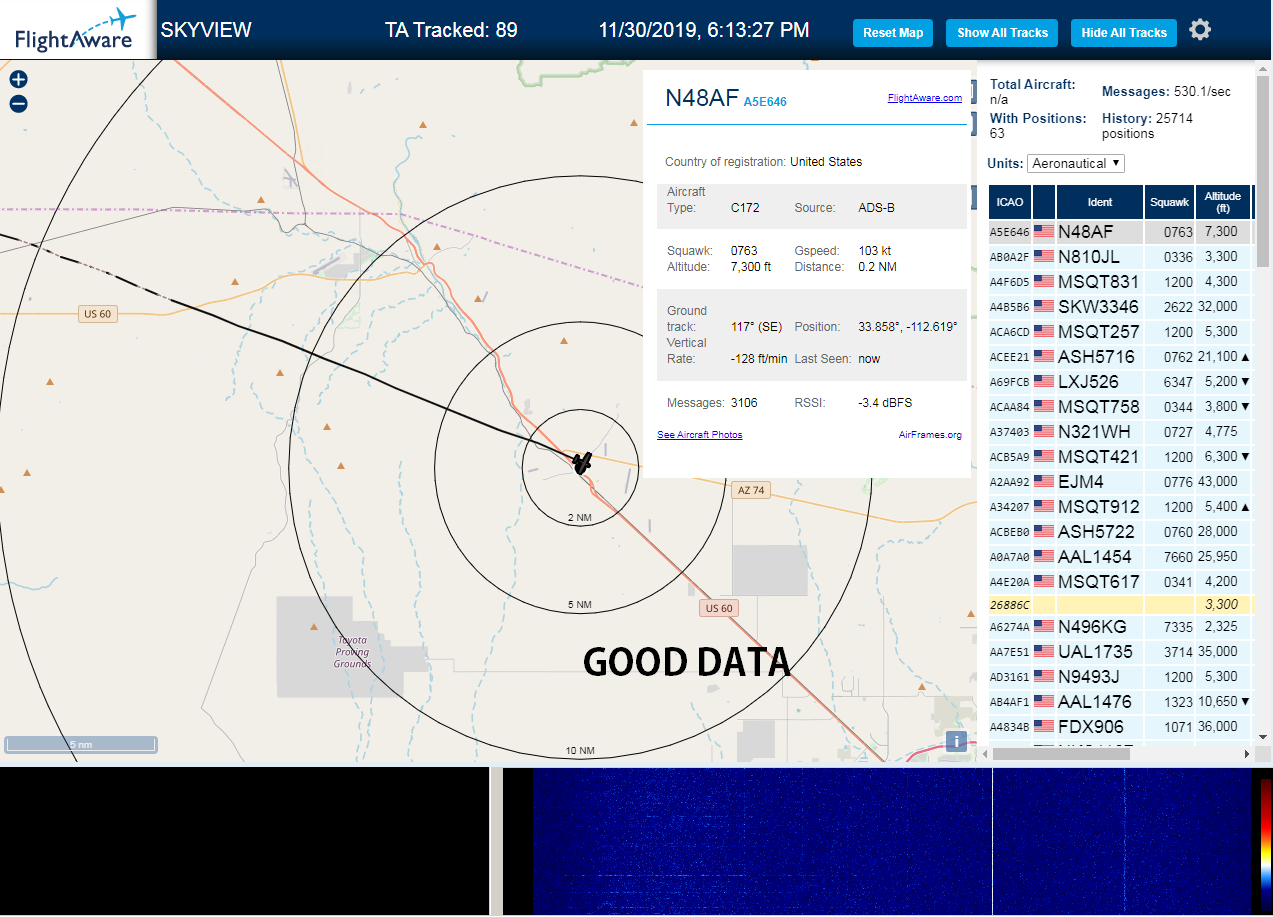Select the N48AF table row
The height and width of the screenshot is (917, 1273).
1120,232
